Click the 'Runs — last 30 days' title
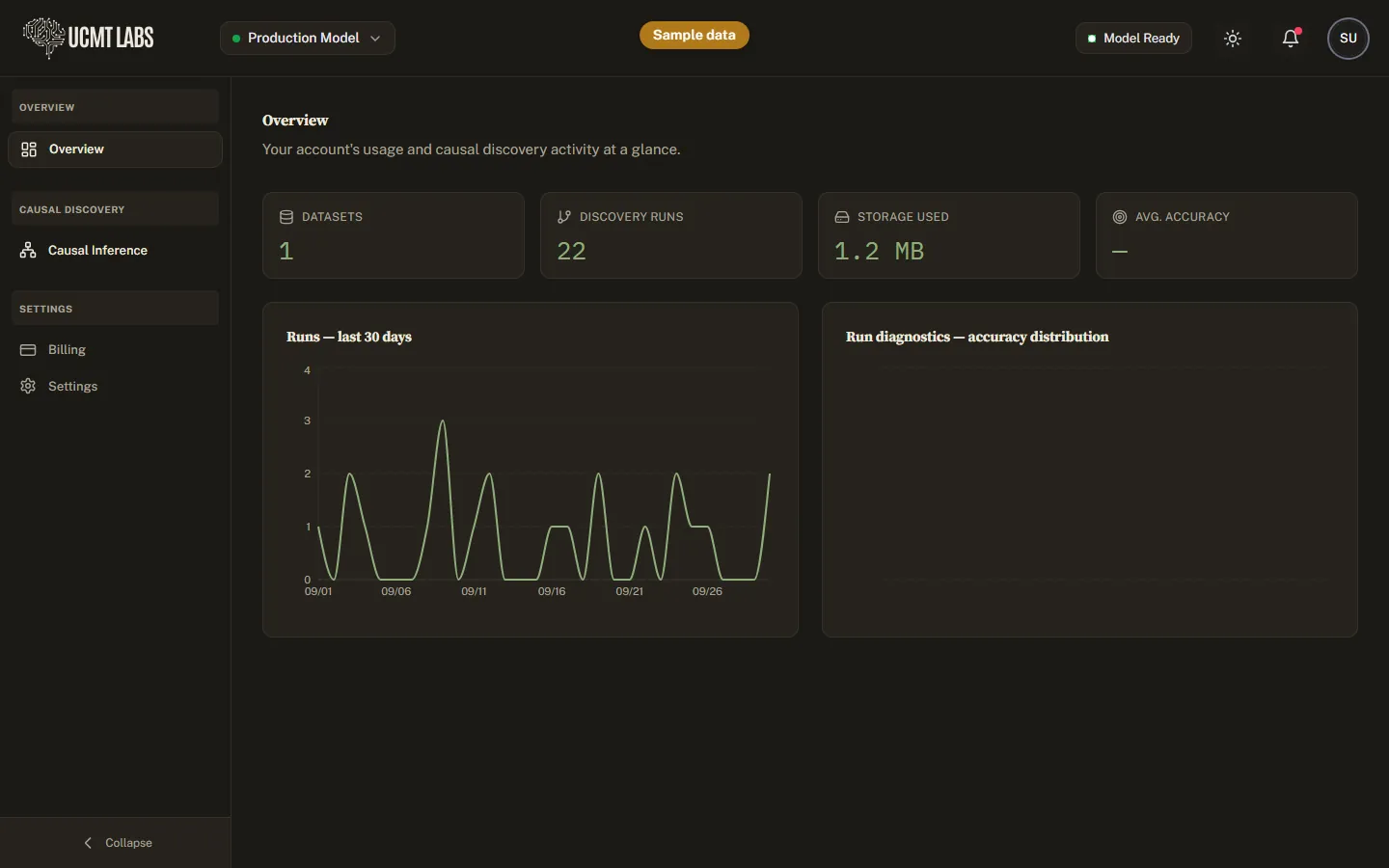Viewport: 1389px width, 868px height. [349, 337]
